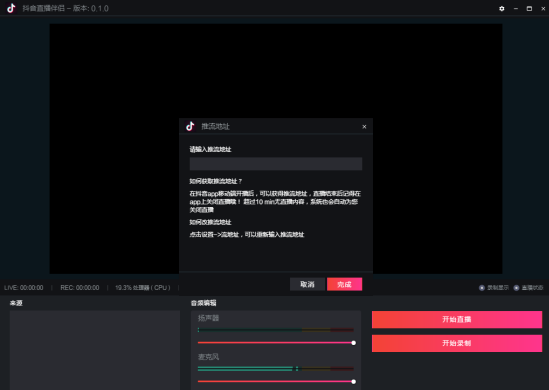Viewport: 549px width, 390px height.
Task: Click the 麦克风 label in the mixer
Action: click(x=208, y=357)
